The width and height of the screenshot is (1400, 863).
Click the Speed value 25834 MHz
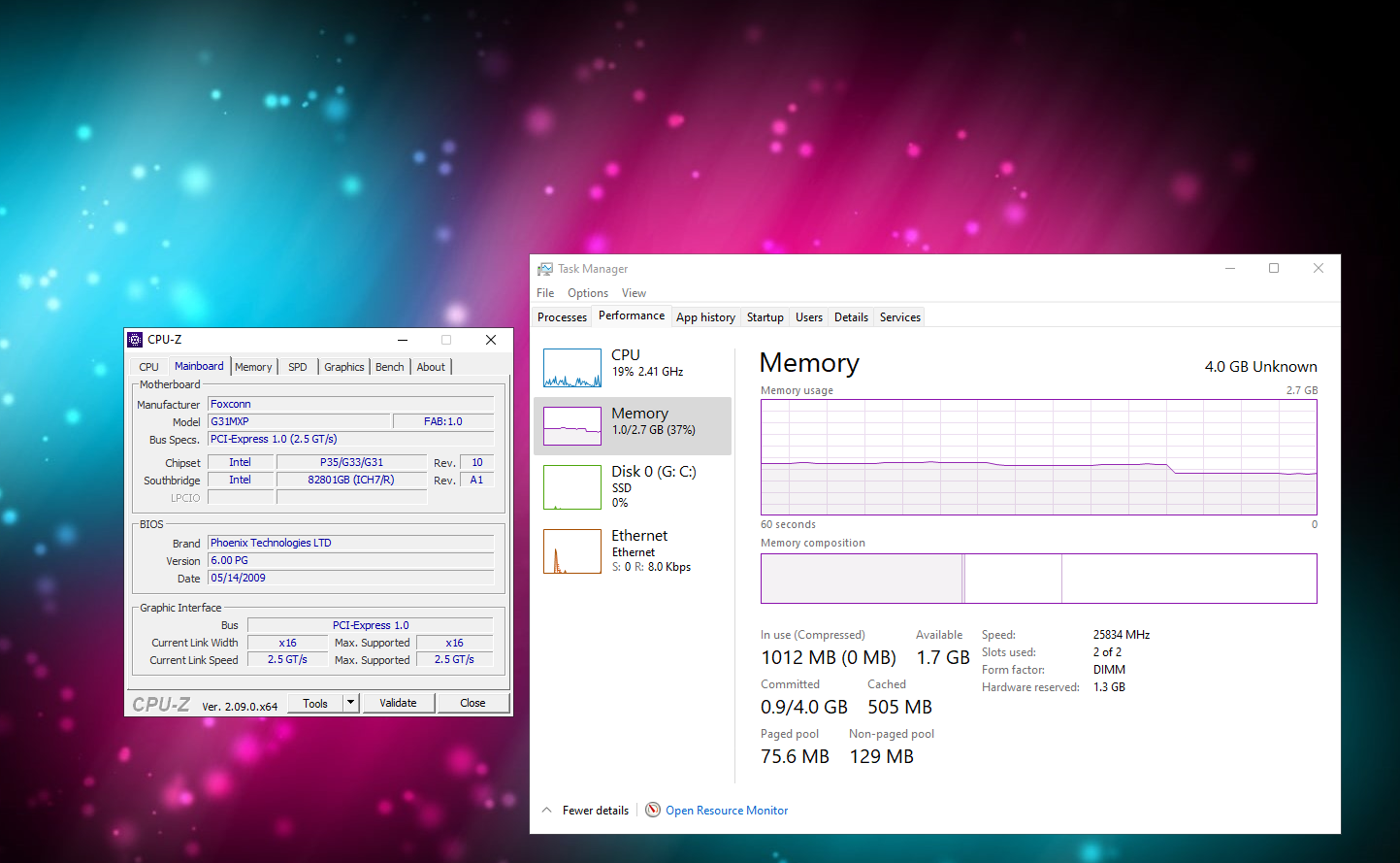[x=1122, y=635]
